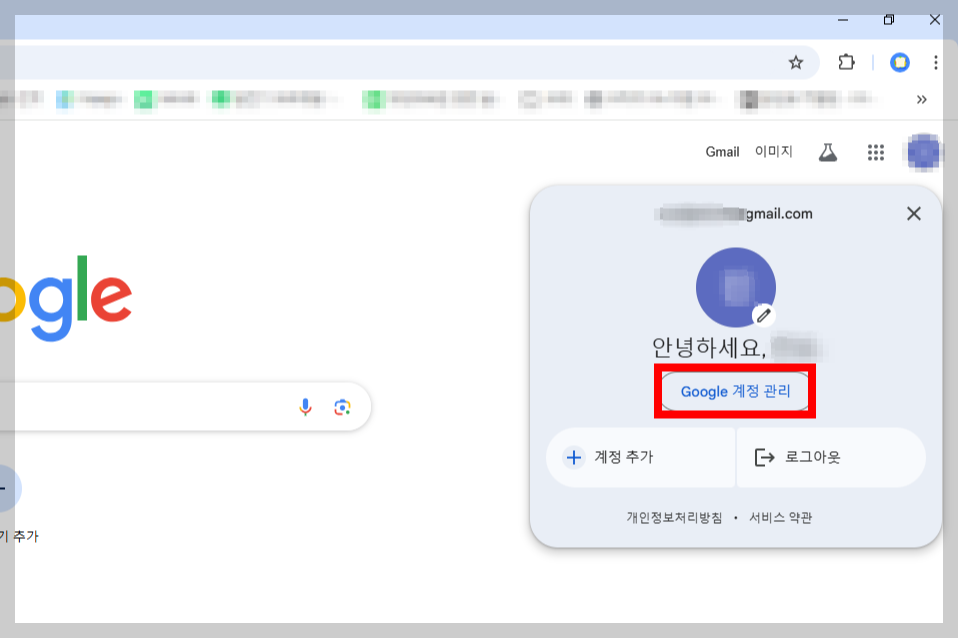
Task: Search by image with Google Lens icon
Action: pyautogui.click(x=342, y=407)
